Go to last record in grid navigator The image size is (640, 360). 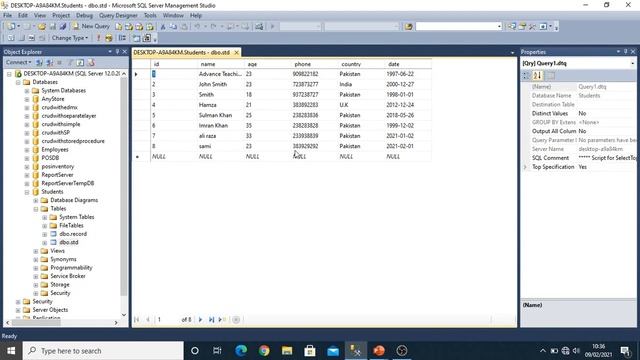click(x=211, y=320)
